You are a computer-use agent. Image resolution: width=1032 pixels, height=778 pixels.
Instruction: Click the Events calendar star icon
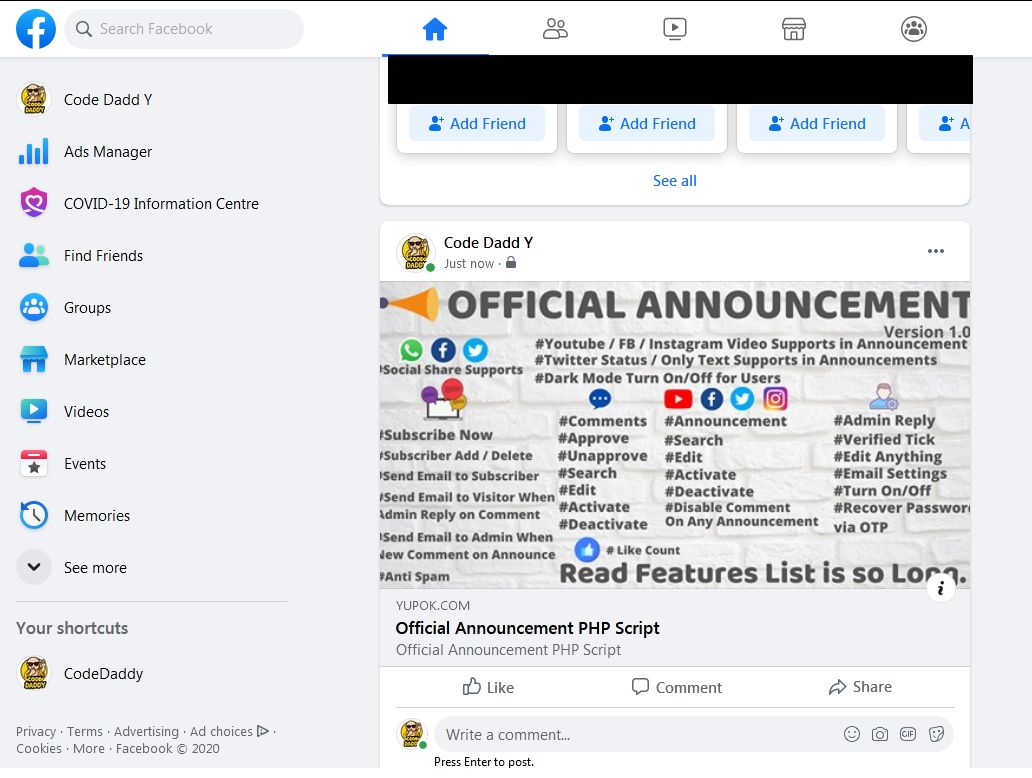click(x=34, y=463)
